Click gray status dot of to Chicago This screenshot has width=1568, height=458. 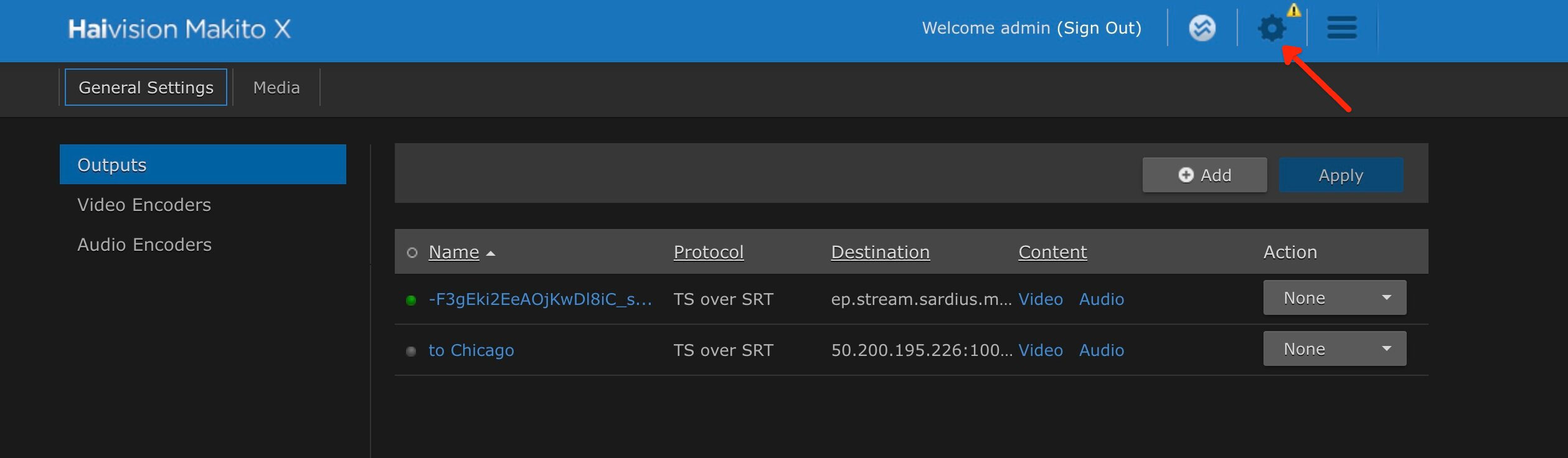pos(411,351)
